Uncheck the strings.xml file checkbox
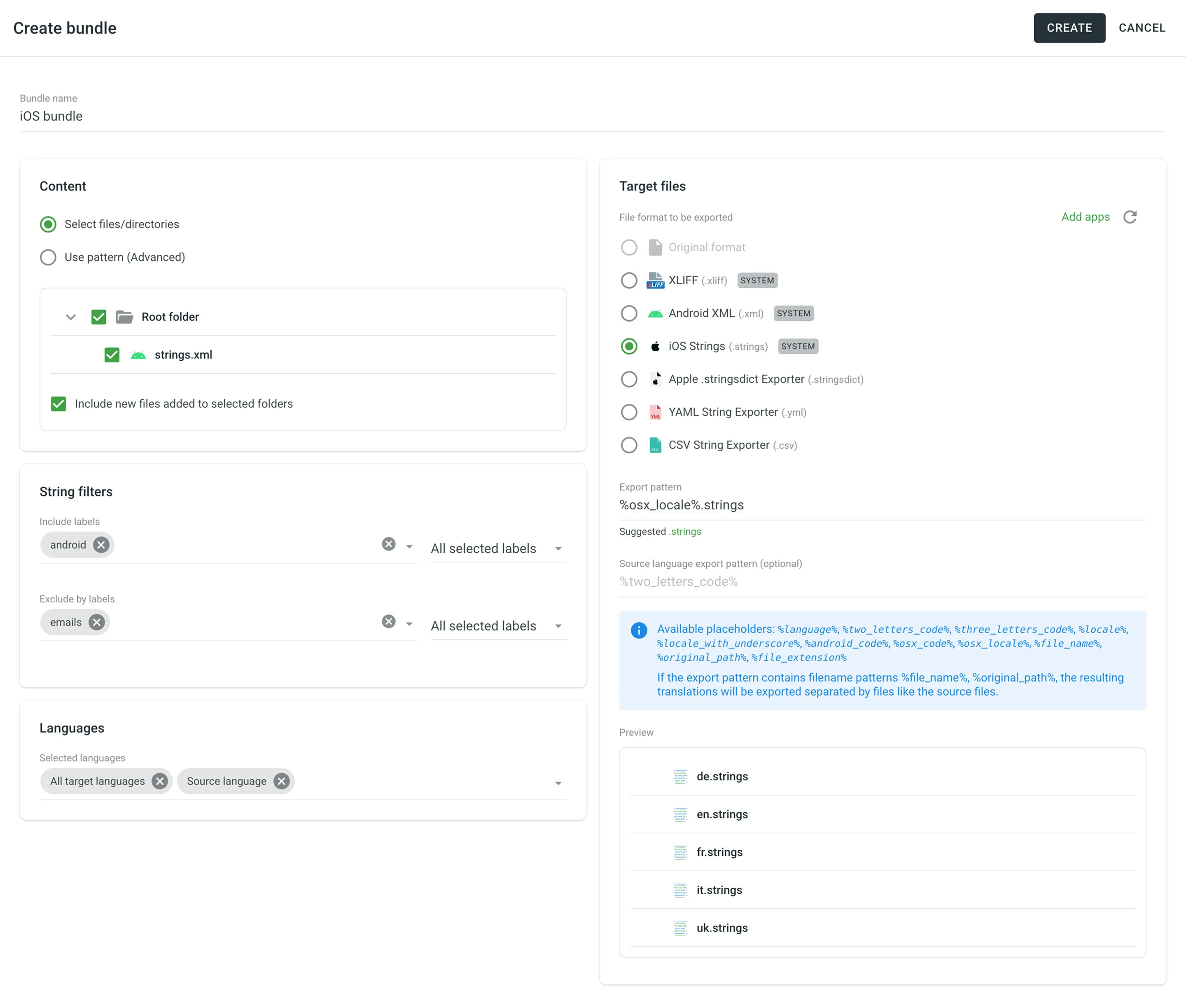 (112, 355)
